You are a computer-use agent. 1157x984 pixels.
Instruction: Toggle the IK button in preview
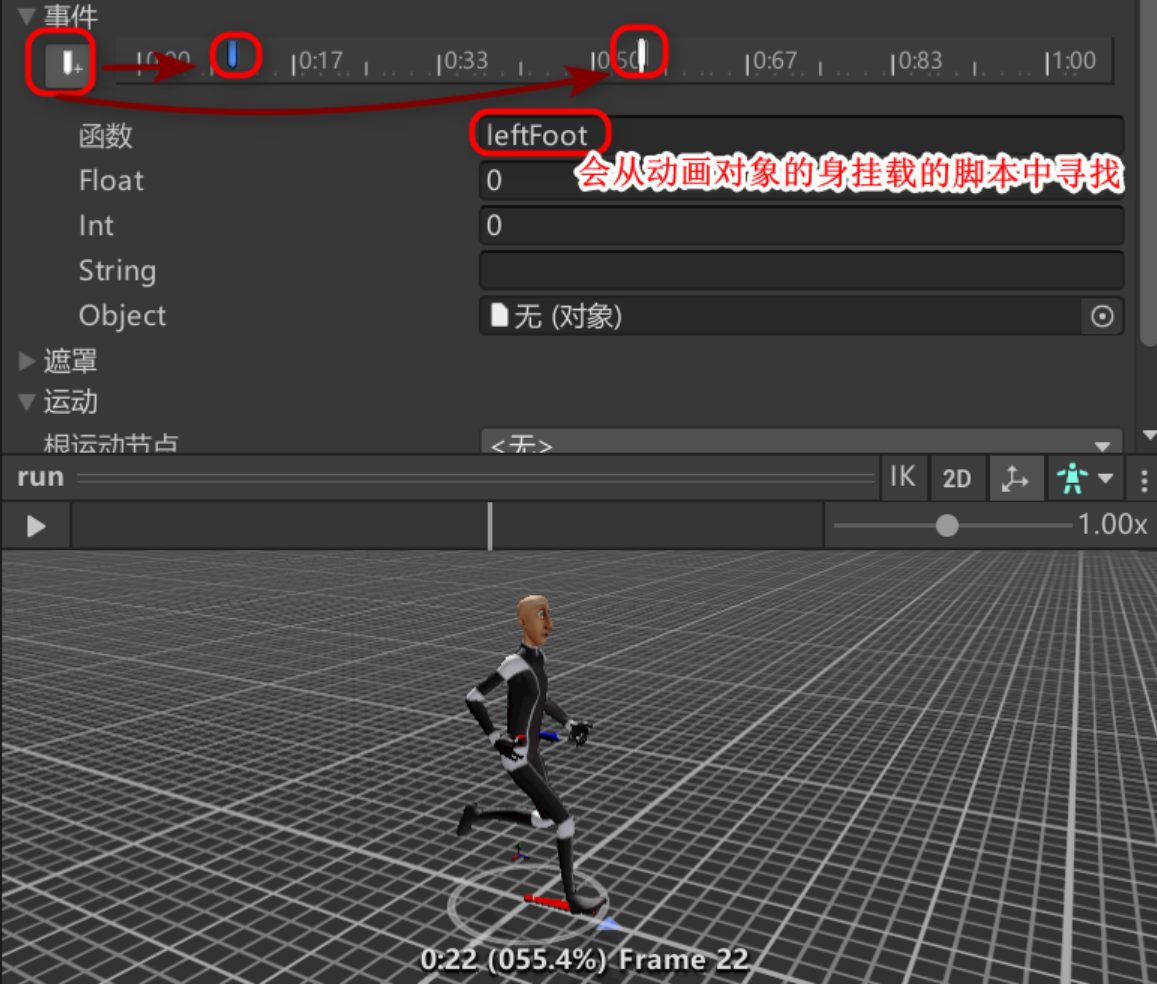(x=902, y=477)
